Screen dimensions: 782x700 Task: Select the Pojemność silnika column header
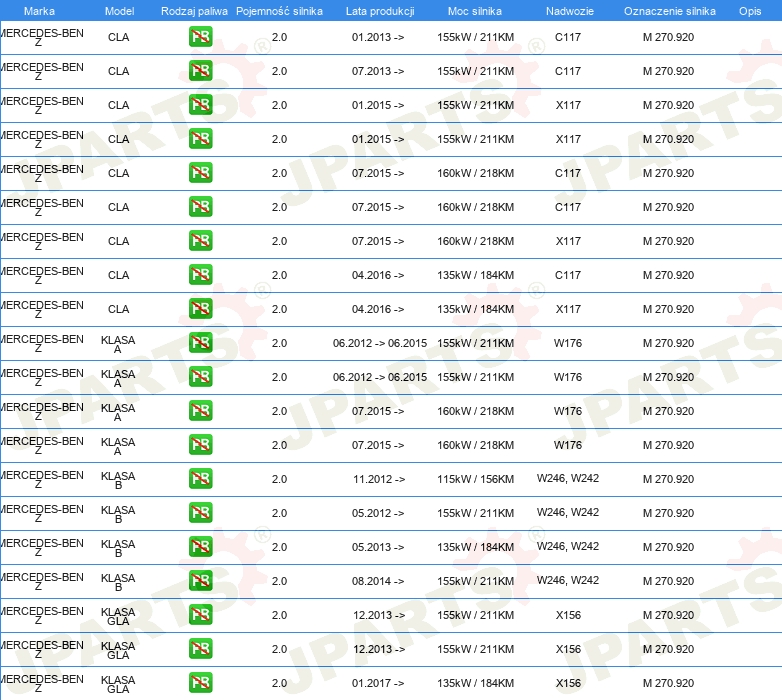pyautogui.click(x=279, y=10)
